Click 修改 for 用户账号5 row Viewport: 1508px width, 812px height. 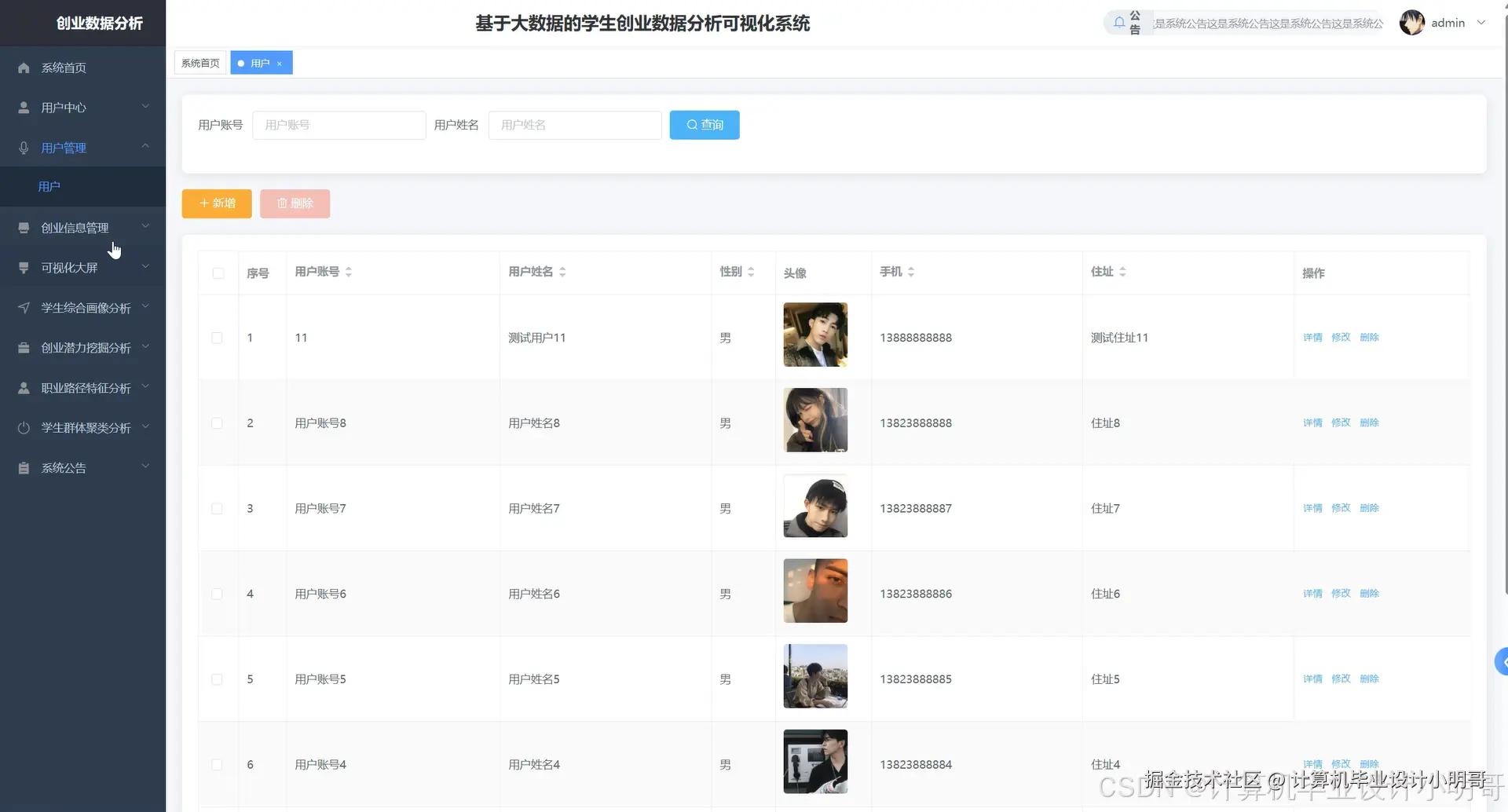1341,679
